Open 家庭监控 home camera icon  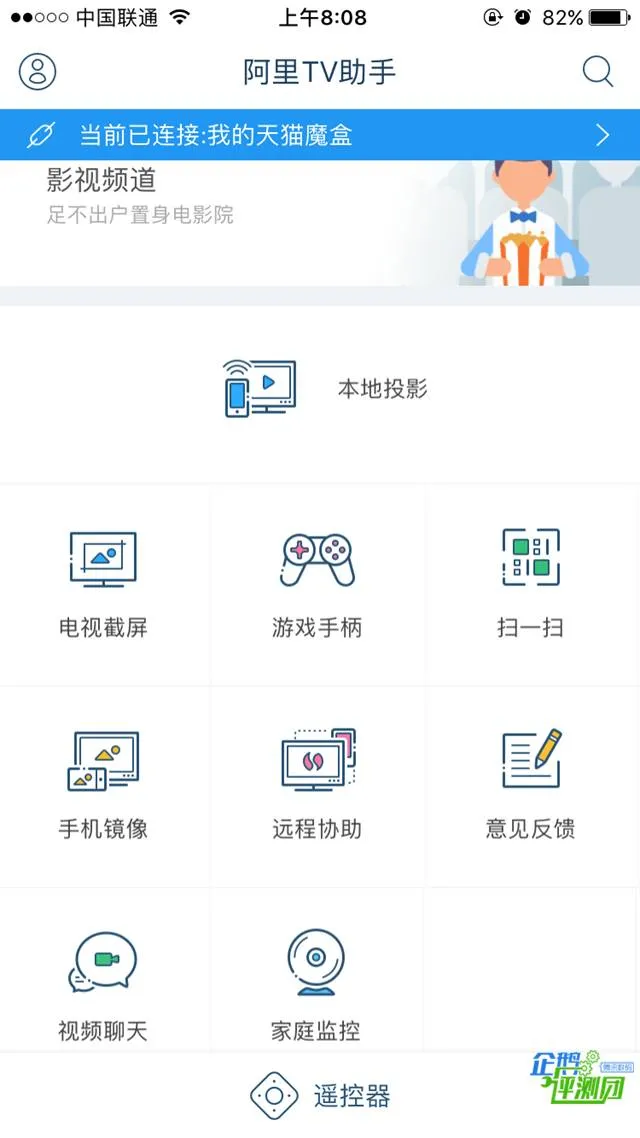coord(316,962)
